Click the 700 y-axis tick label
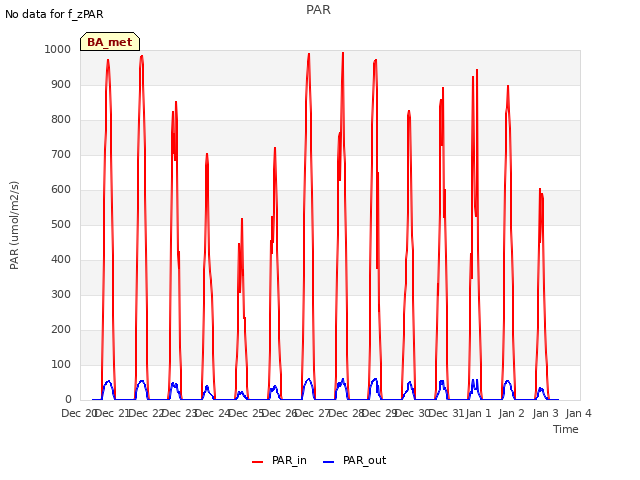Image resolution: width=640 pixels, height=480 pixels. (61, 154)
